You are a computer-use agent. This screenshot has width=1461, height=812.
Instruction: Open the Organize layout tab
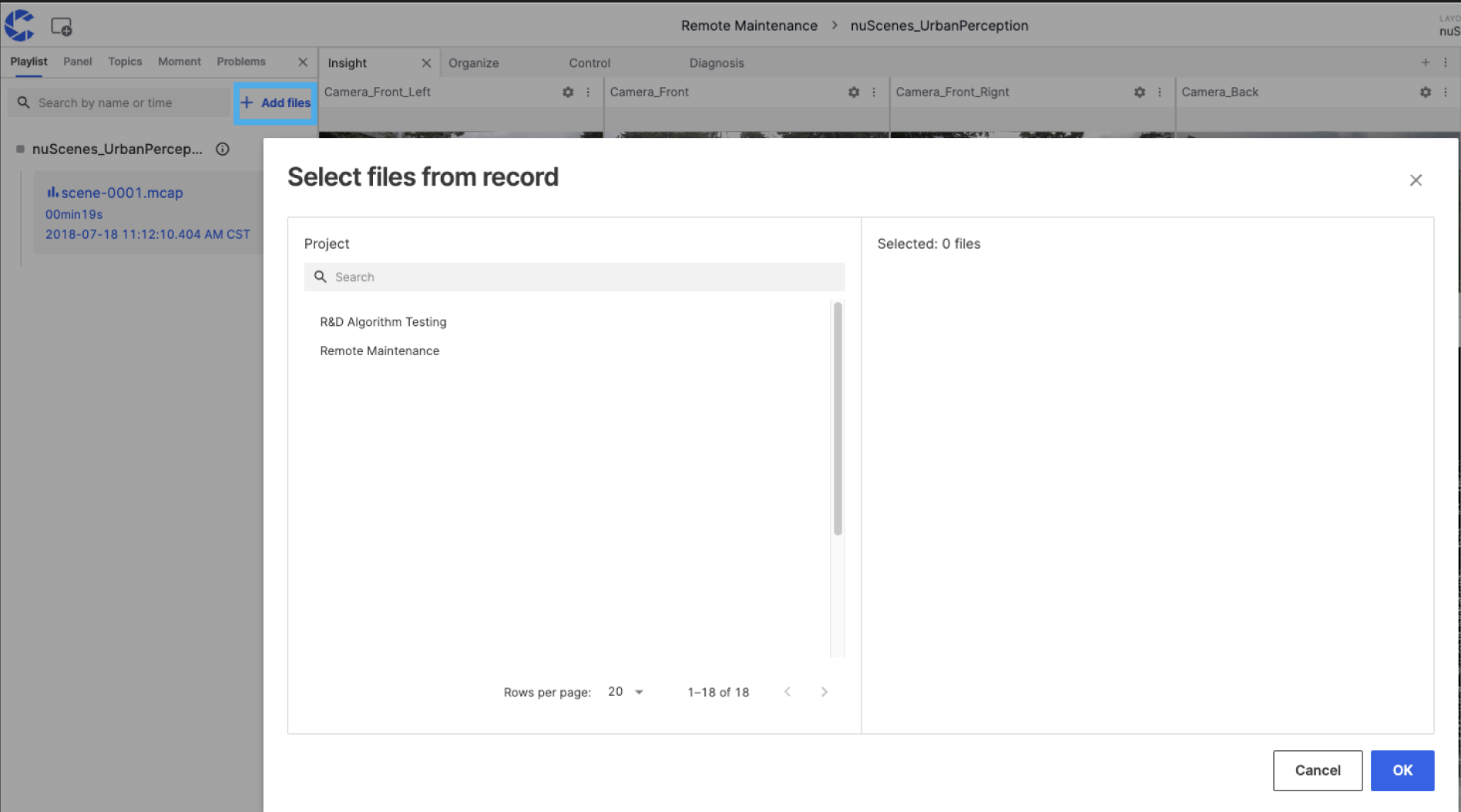tap(474, 63)
